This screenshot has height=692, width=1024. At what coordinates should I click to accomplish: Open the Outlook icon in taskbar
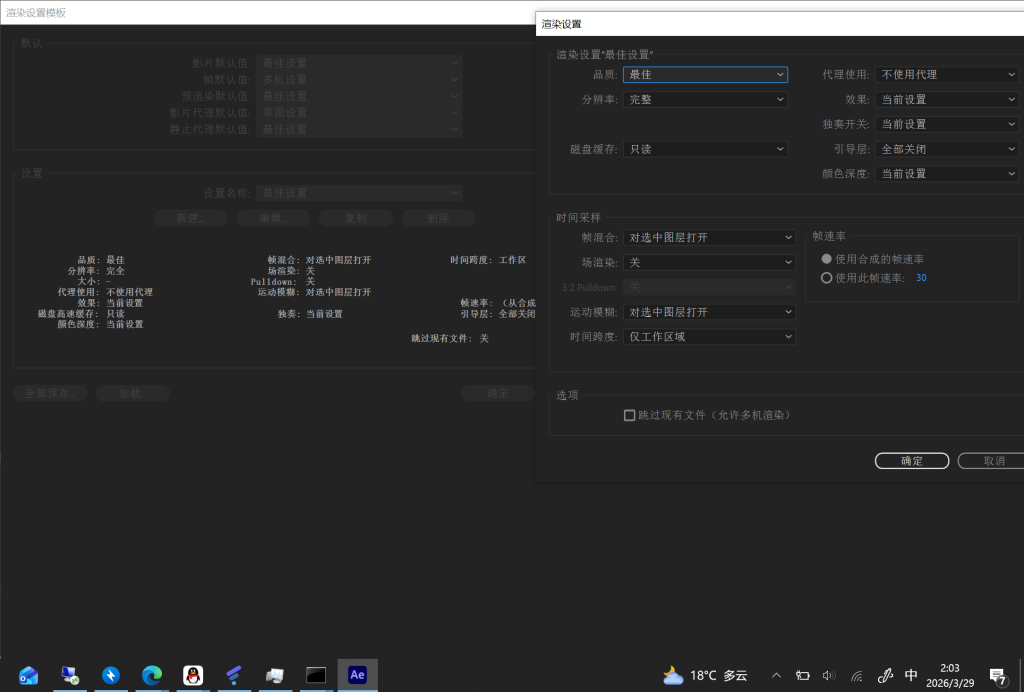[29, 675]
